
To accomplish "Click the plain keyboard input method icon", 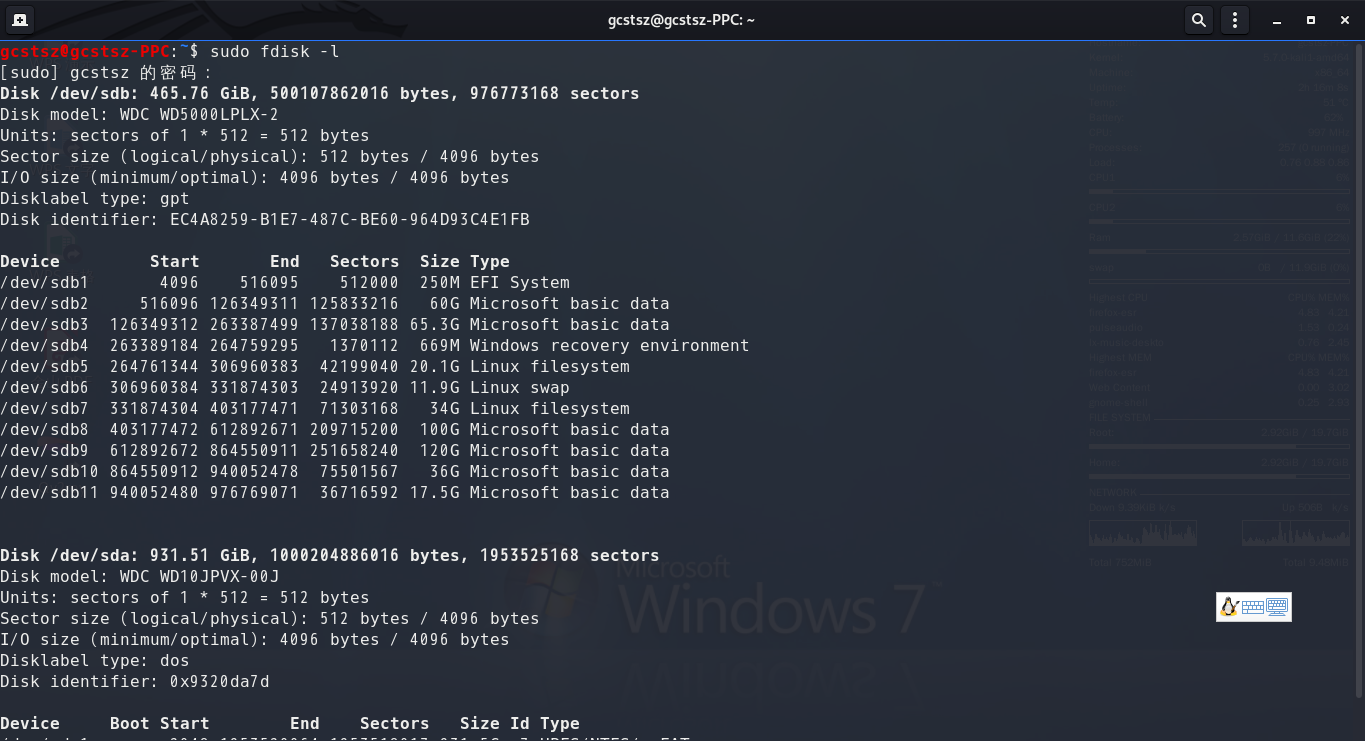I will tap(1253, 607).
